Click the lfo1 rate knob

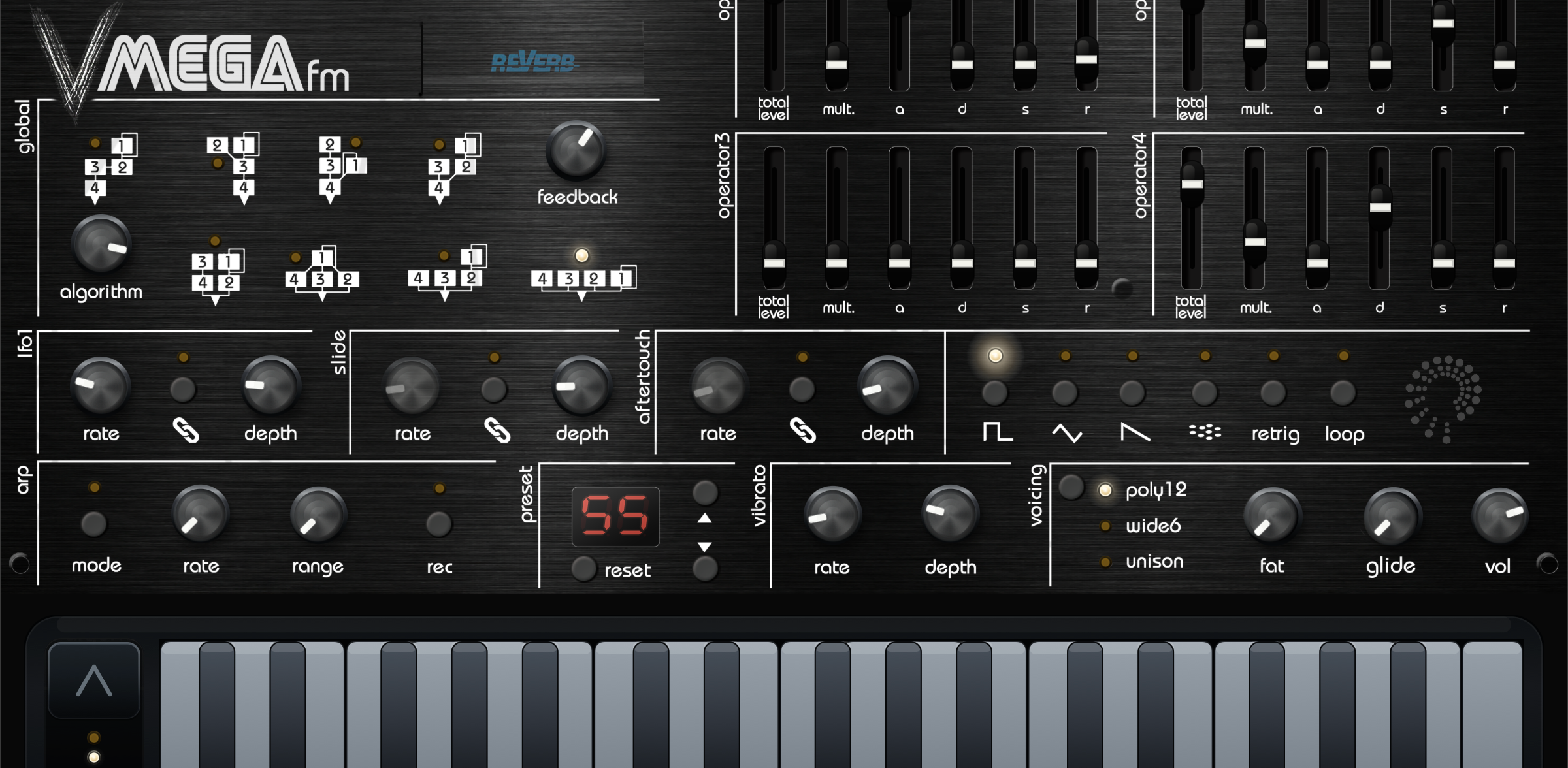click(101, 385)
